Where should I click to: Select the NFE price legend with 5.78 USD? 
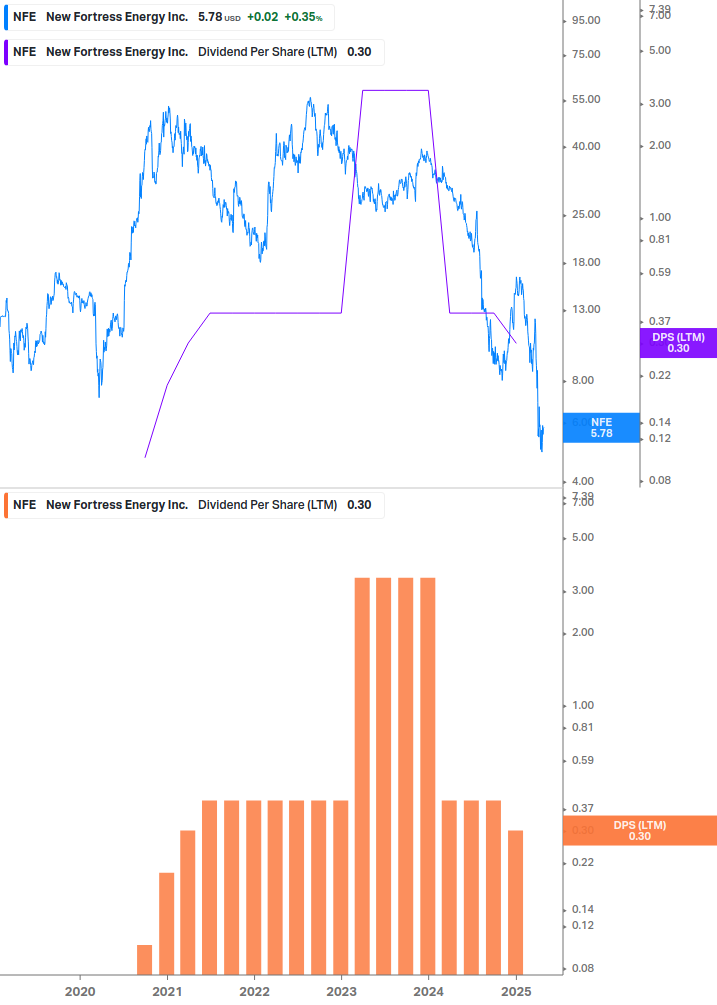pos(169,17)
